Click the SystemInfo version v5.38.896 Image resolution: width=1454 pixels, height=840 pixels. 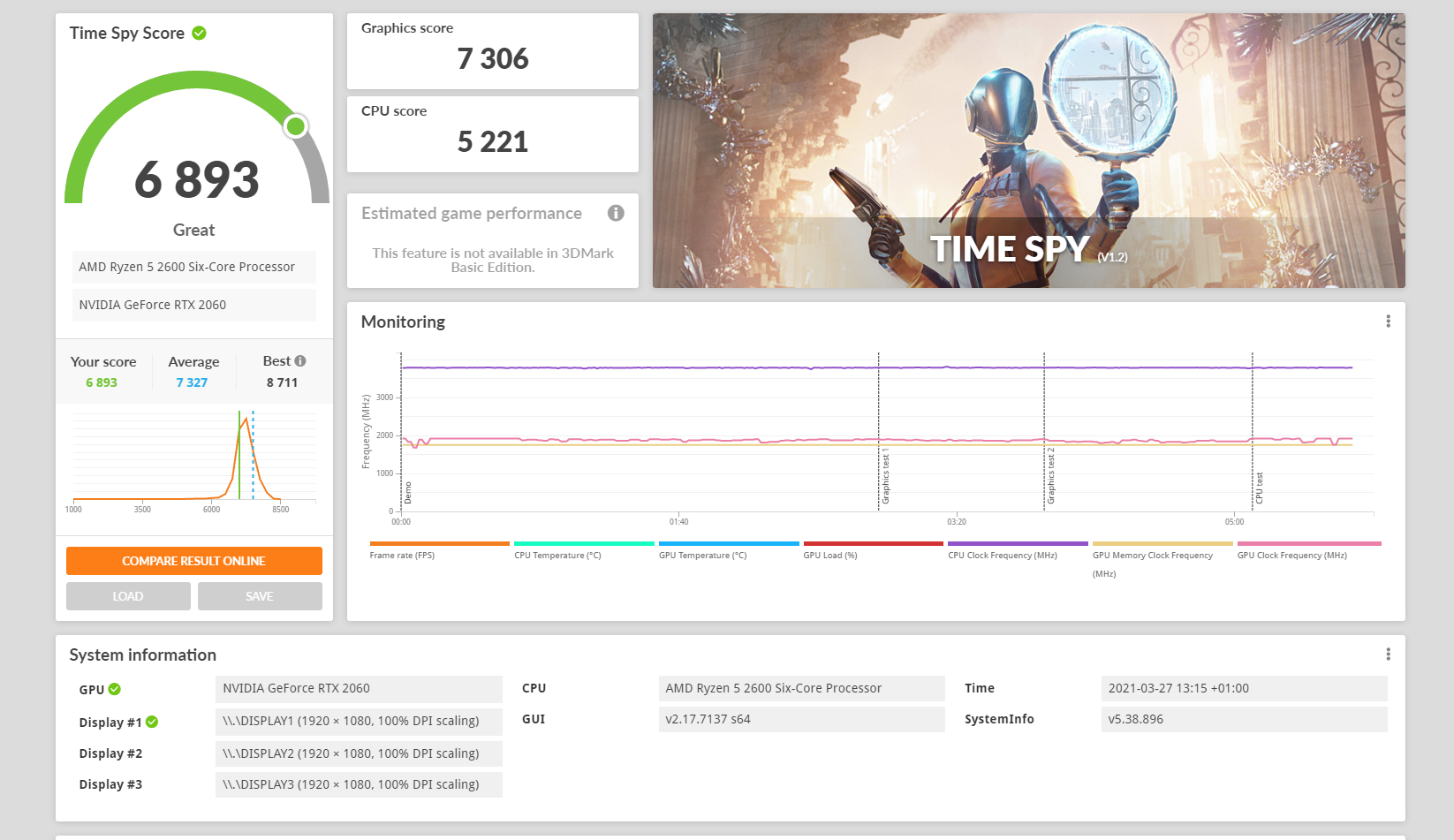pos(1245,720)
